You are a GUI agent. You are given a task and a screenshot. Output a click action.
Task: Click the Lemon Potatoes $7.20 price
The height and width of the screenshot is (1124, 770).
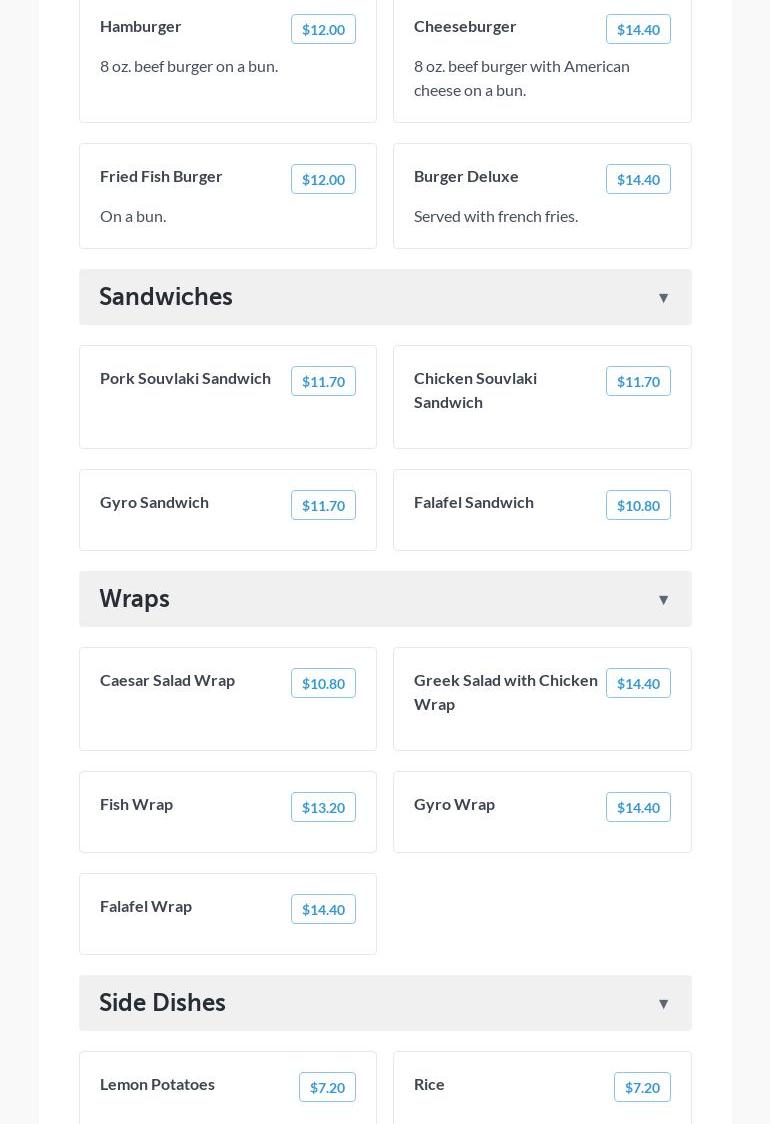[327, 1088]
